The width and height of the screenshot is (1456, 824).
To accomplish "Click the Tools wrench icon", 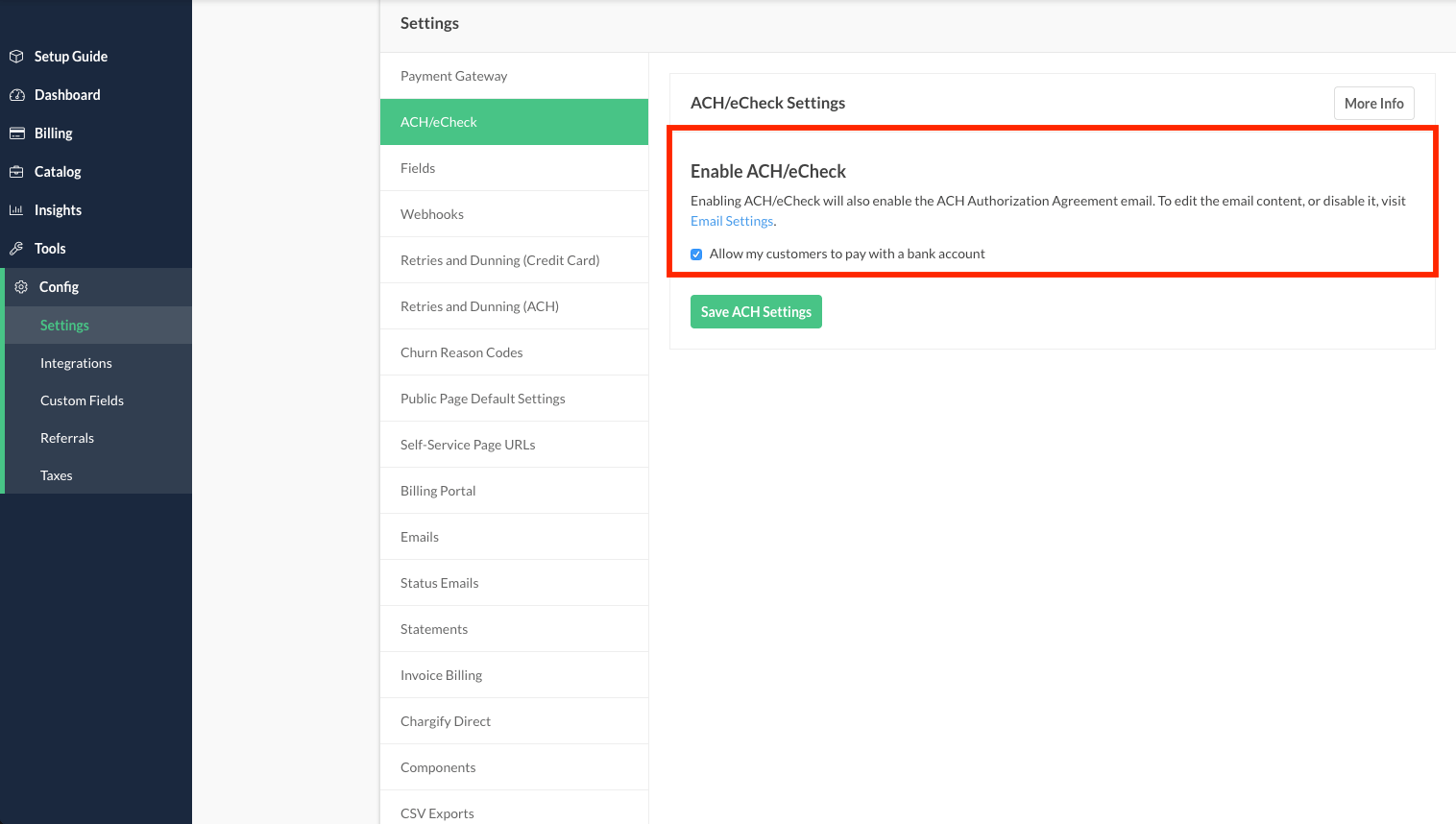I will pyautogui.click(x=16, y=249).
